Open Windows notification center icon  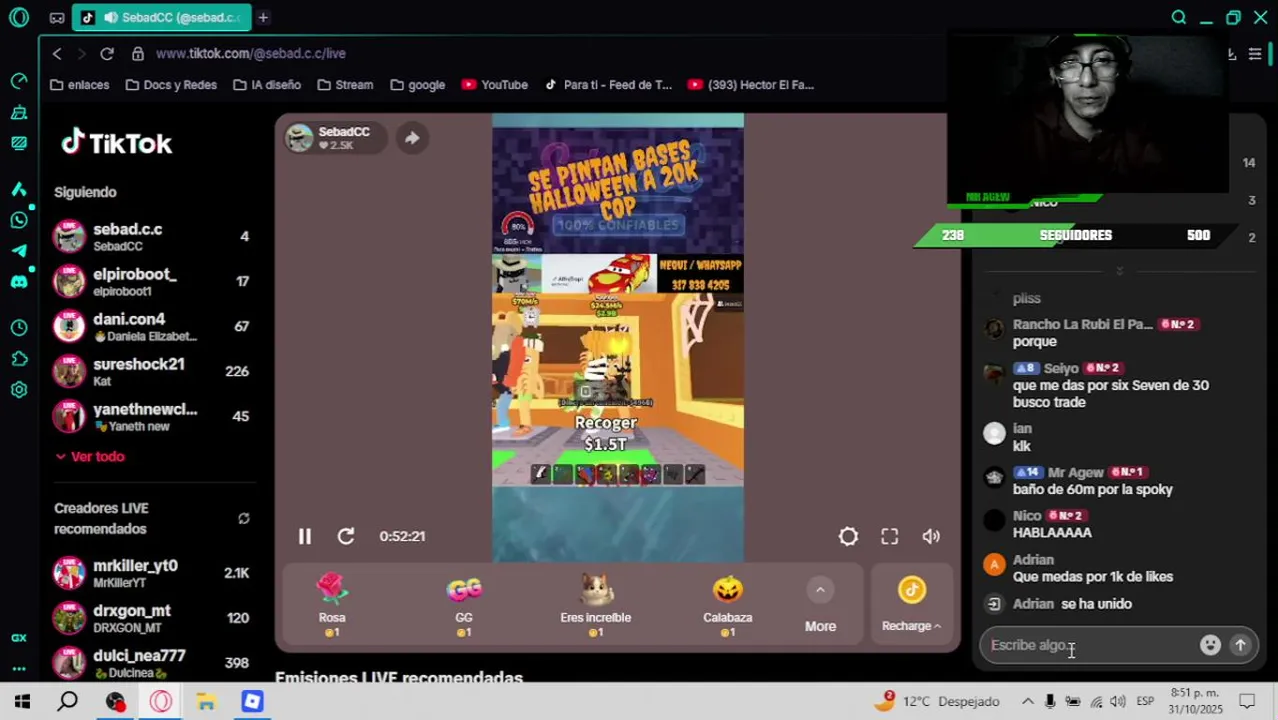(x=1247, y=701)
